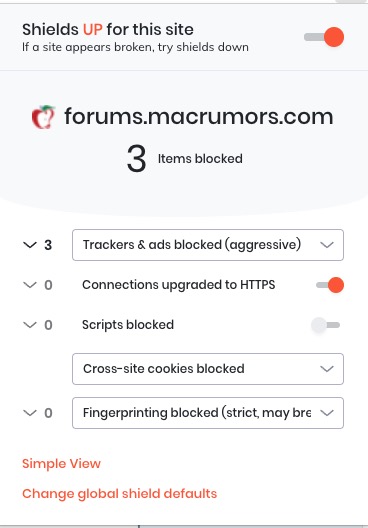Click the arrow in Trackers & ads dropdown

point(327,245)
